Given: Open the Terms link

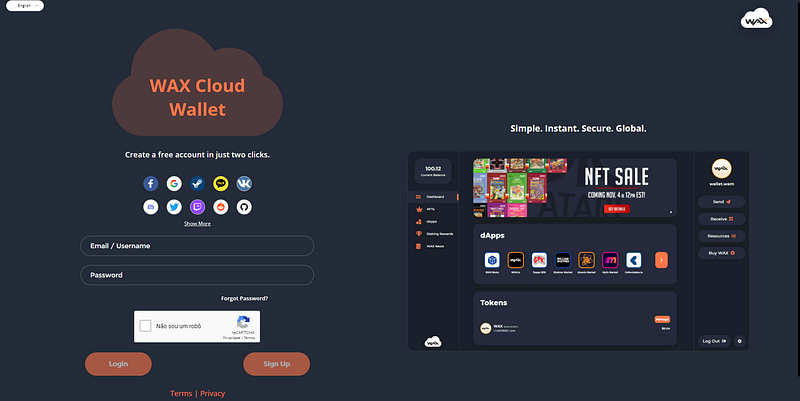Looking at the screenshot, I should pos(181,393).
